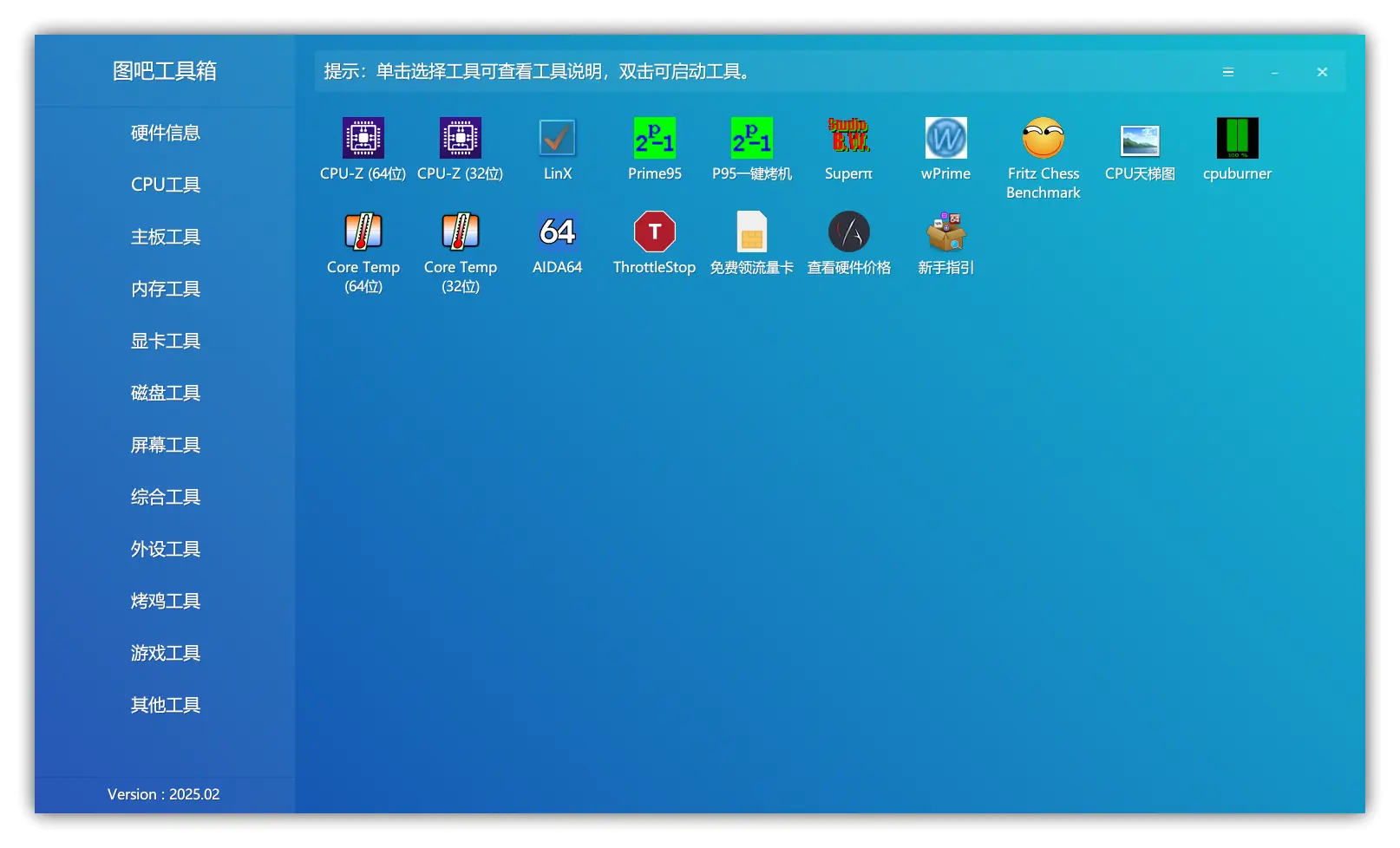Click the 免费领流量卡 SIM card link
1400x848 pixels.
(751, 232)
